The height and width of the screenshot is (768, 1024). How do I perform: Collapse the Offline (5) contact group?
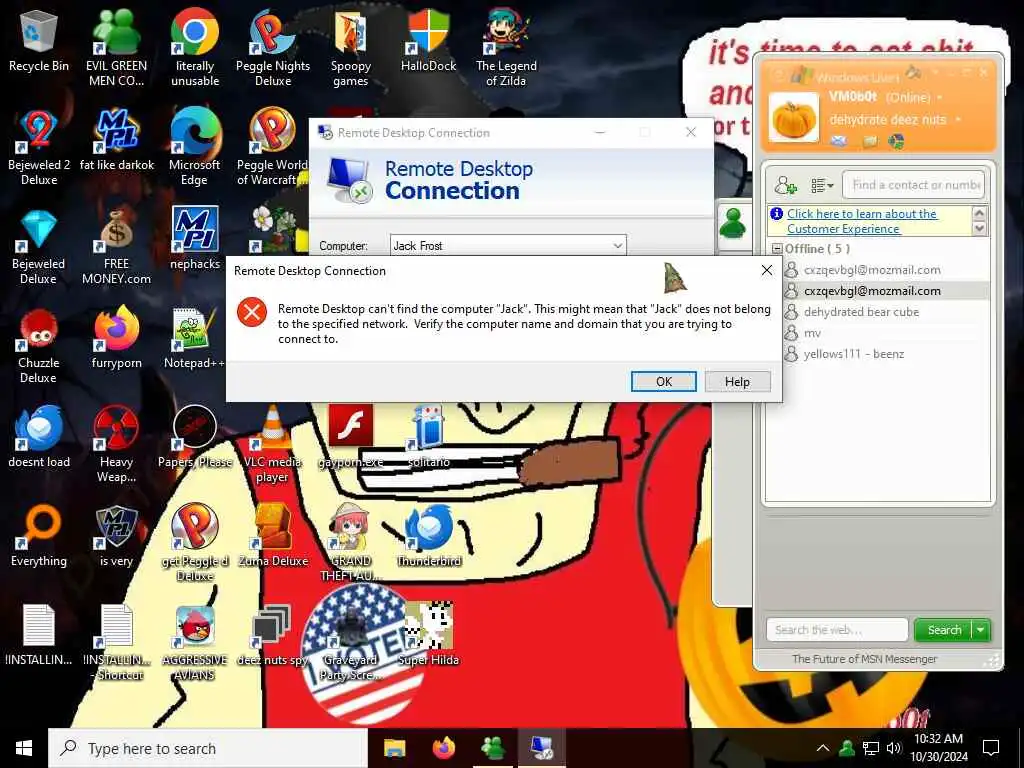pos(777,249)
